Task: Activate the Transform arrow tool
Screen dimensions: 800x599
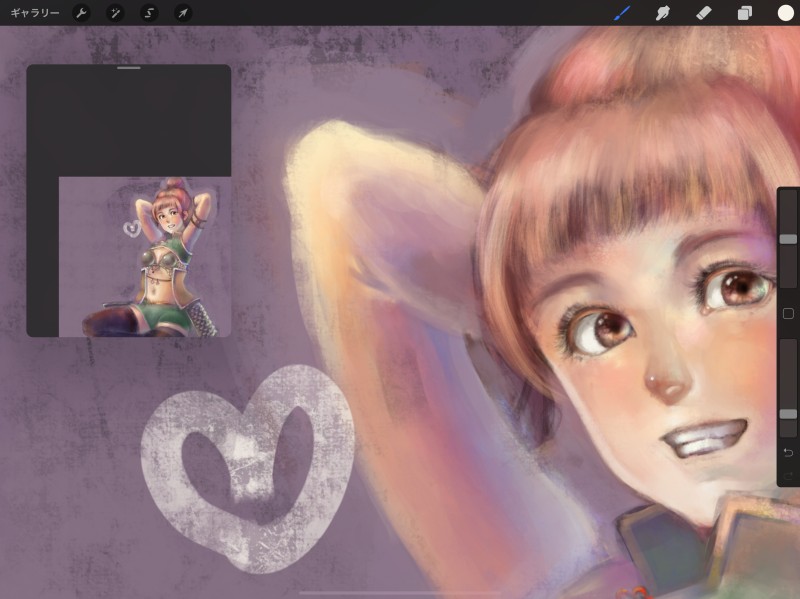Action: click(183, 13)
